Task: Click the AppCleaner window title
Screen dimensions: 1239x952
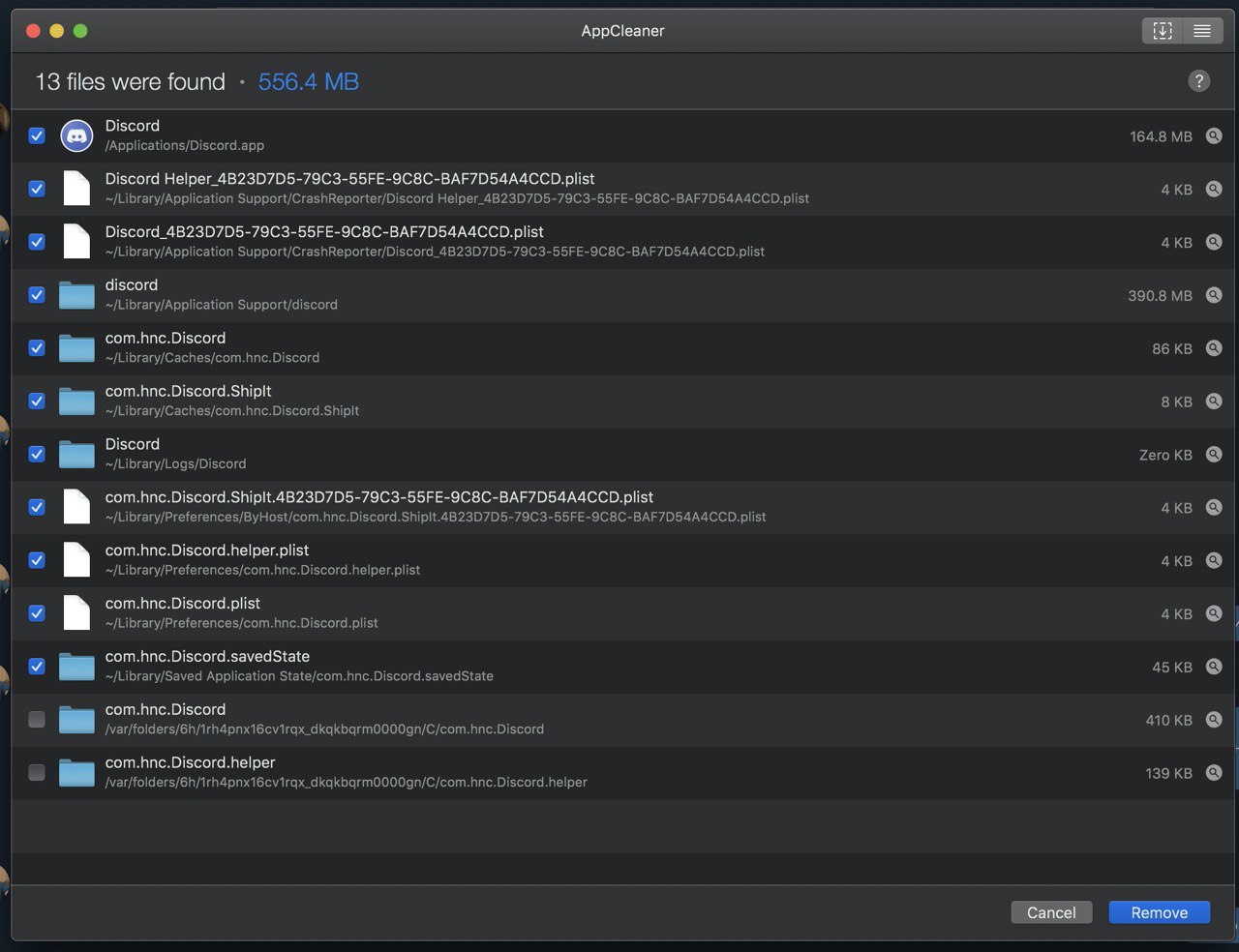Action: [622, 31]
